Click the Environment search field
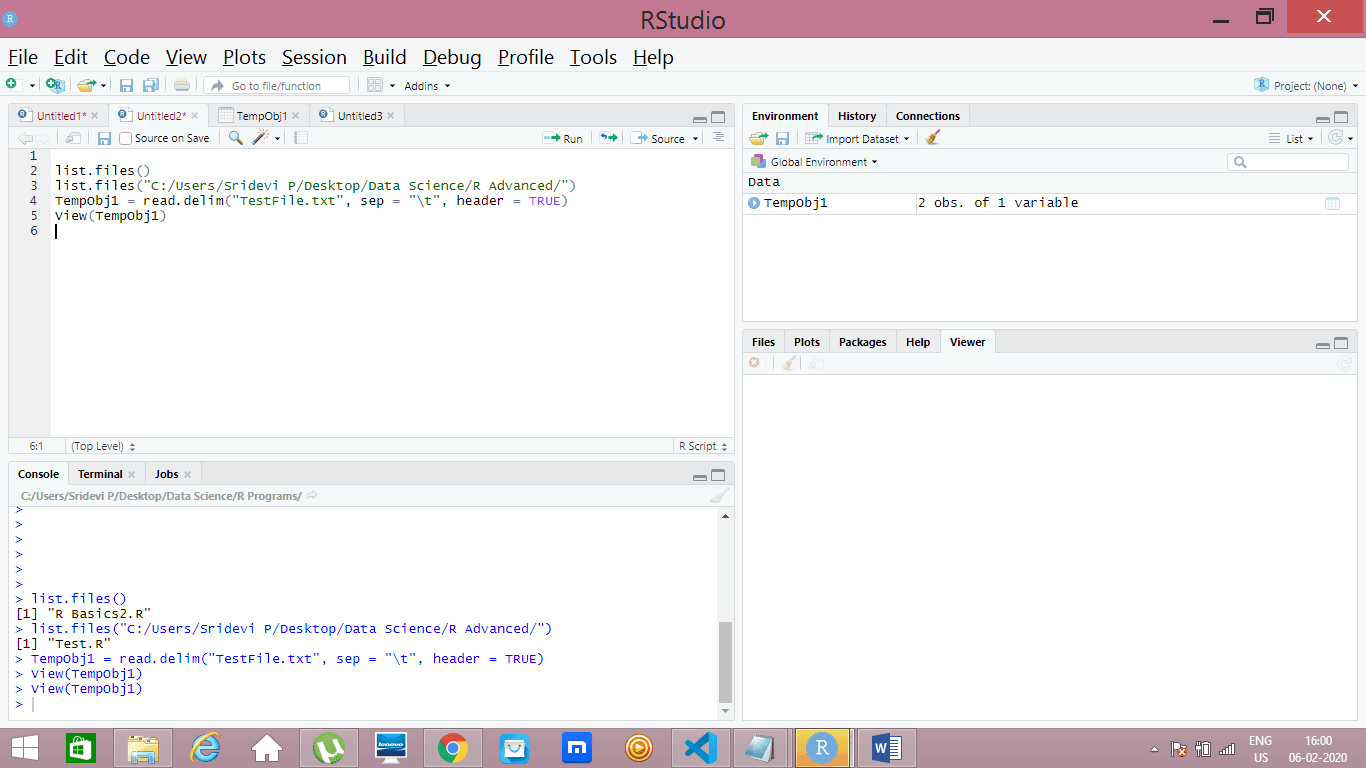Image resolution: width=1366 pixels, height=768 pixels. [1288, 161]
